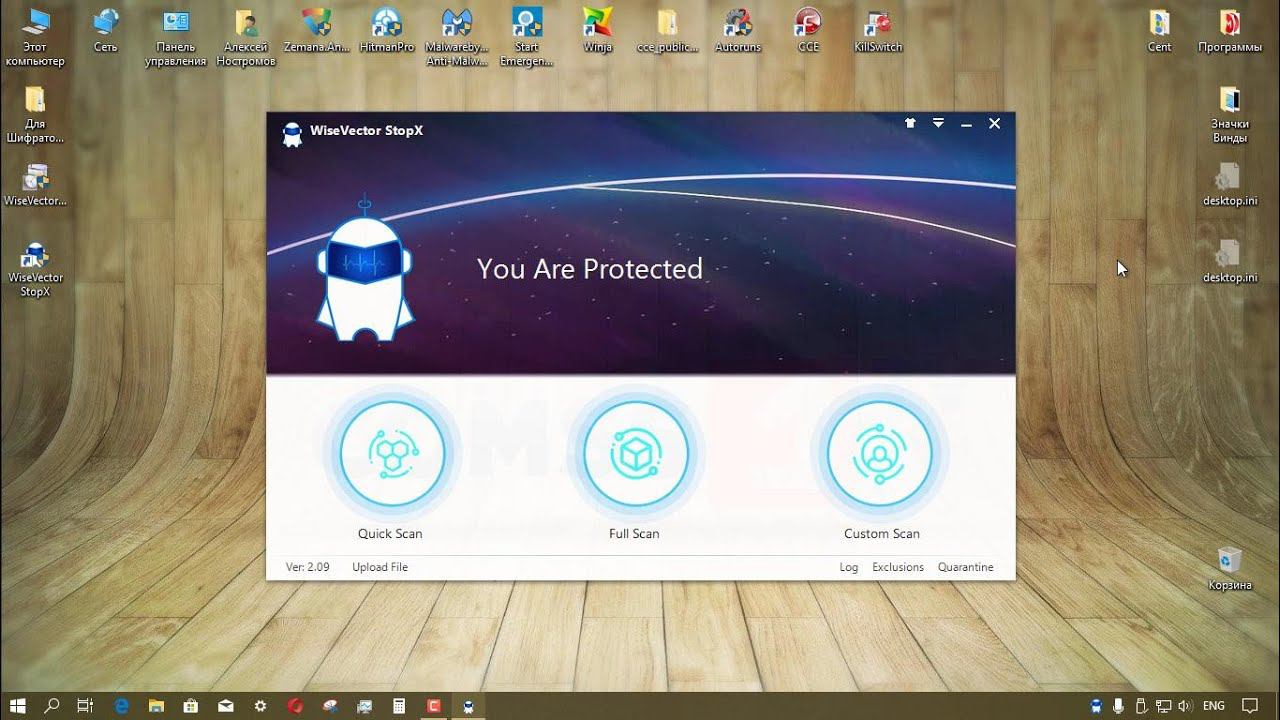Image resolution: width=1280 pixels, height=720 pixels.
Task: Open the StopX main menu dropdown
Action: point(938,123)
